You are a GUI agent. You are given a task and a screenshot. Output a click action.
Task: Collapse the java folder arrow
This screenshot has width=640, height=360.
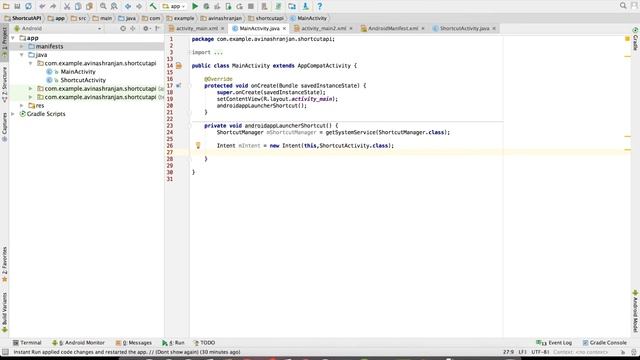pos(22,55)
